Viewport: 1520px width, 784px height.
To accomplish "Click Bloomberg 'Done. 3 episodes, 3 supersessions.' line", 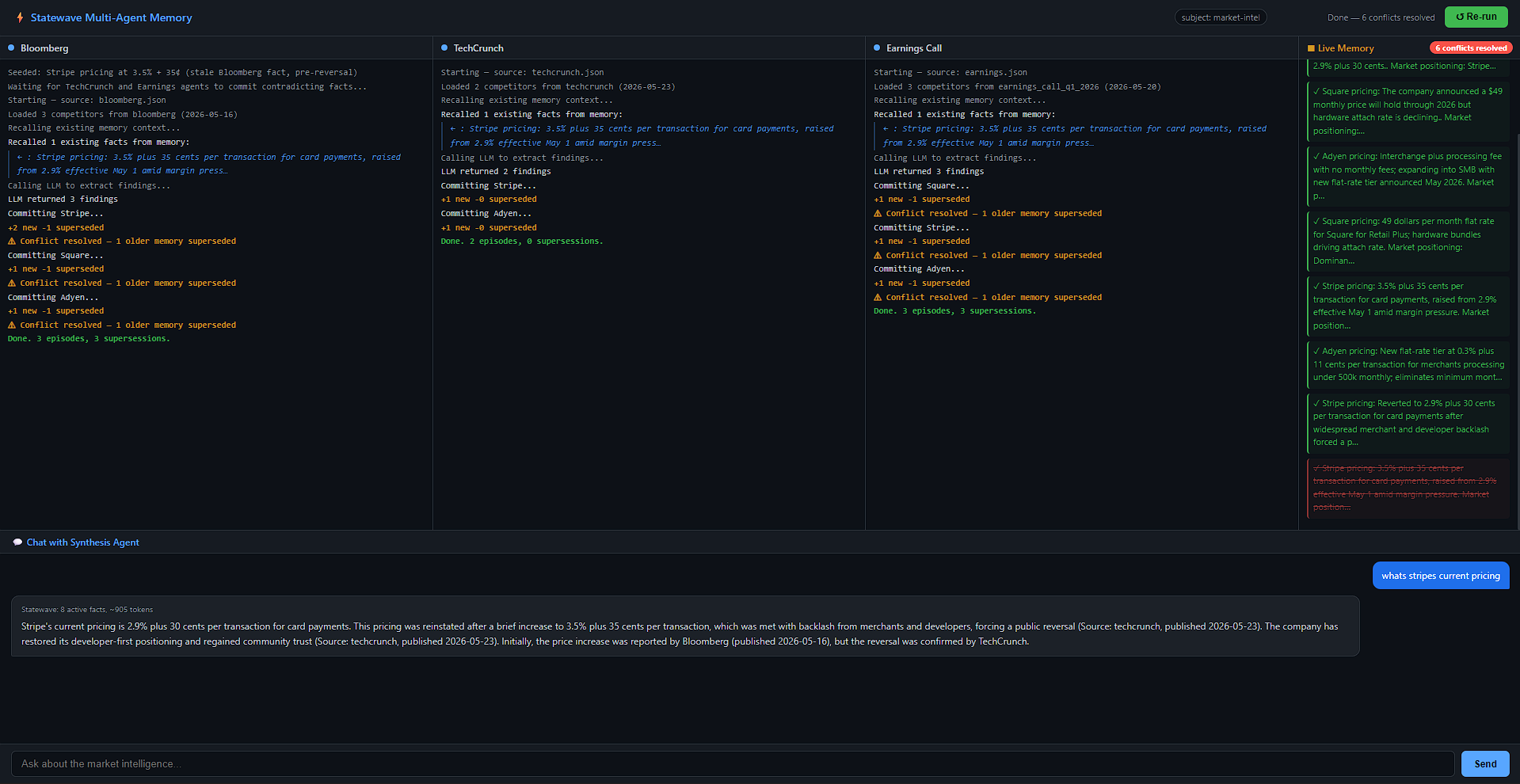I will click(89, 339).
